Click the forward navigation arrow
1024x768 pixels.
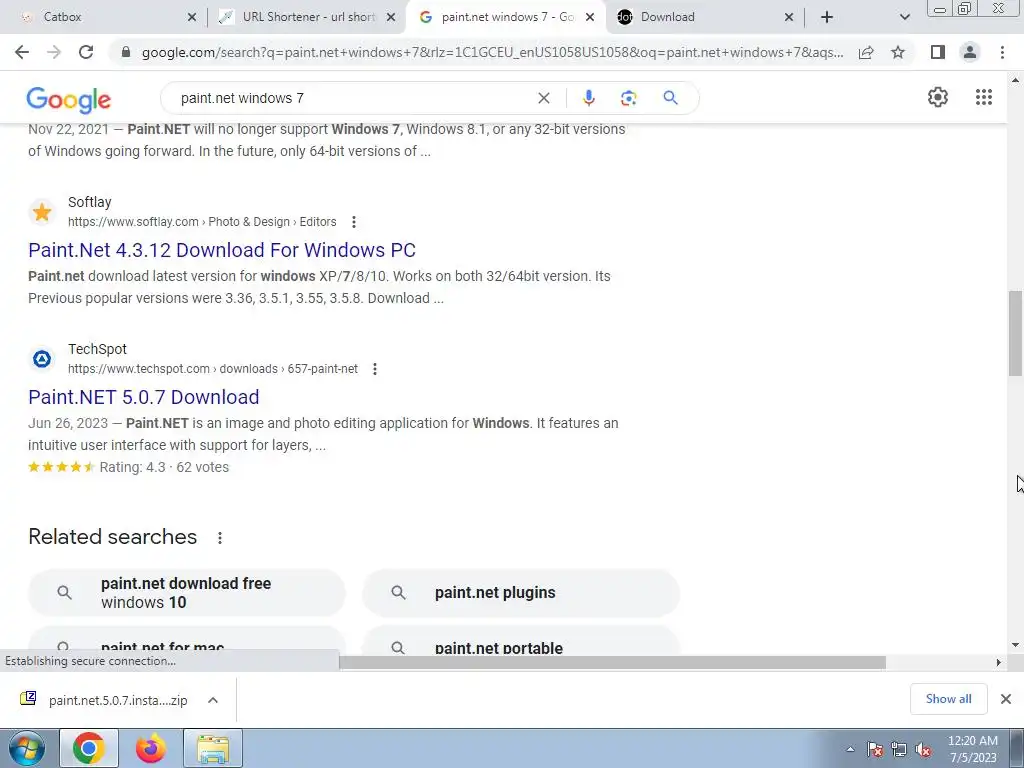[54, 52]
